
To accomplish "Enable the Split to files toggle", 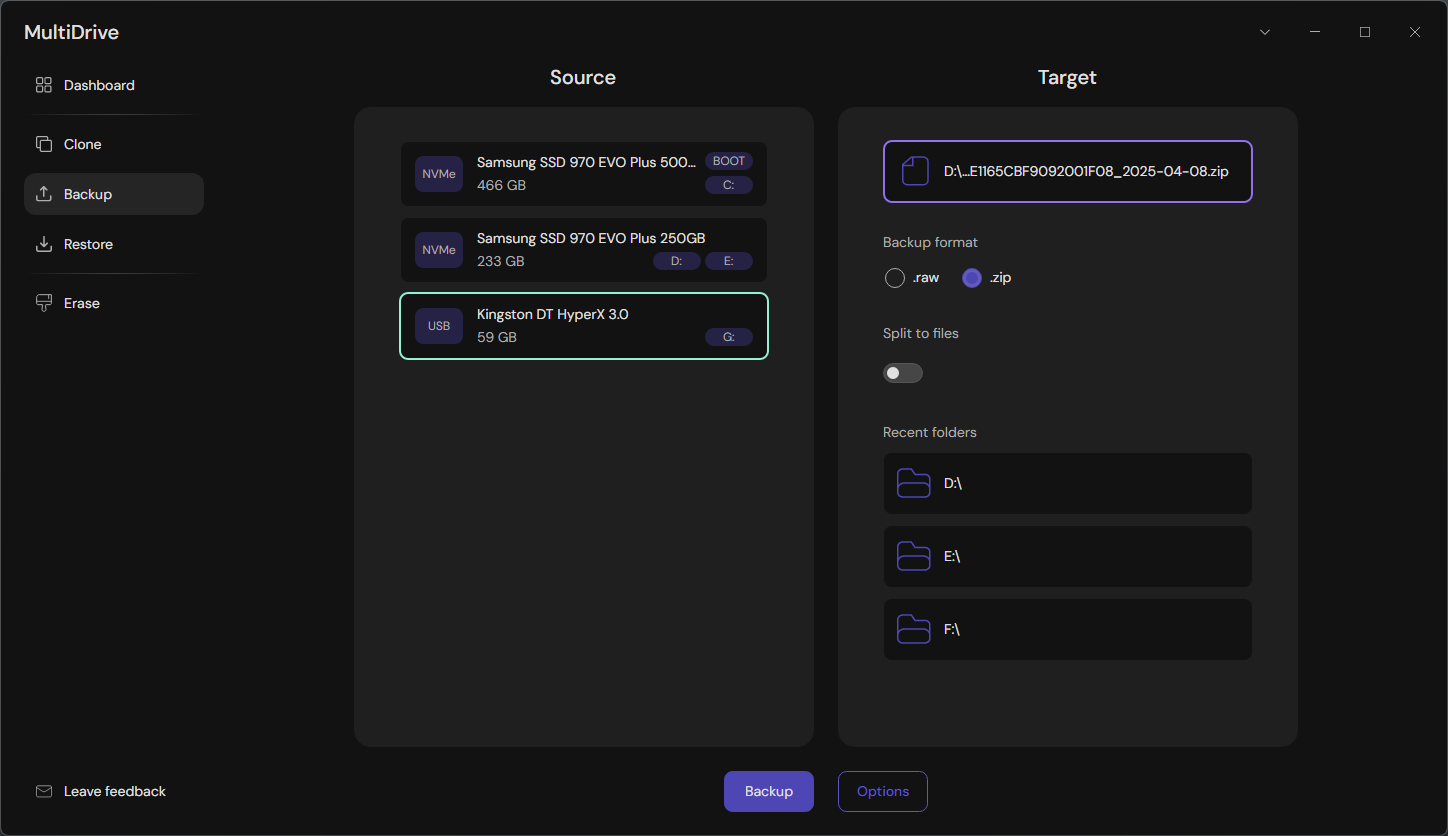I will [902, 372].
